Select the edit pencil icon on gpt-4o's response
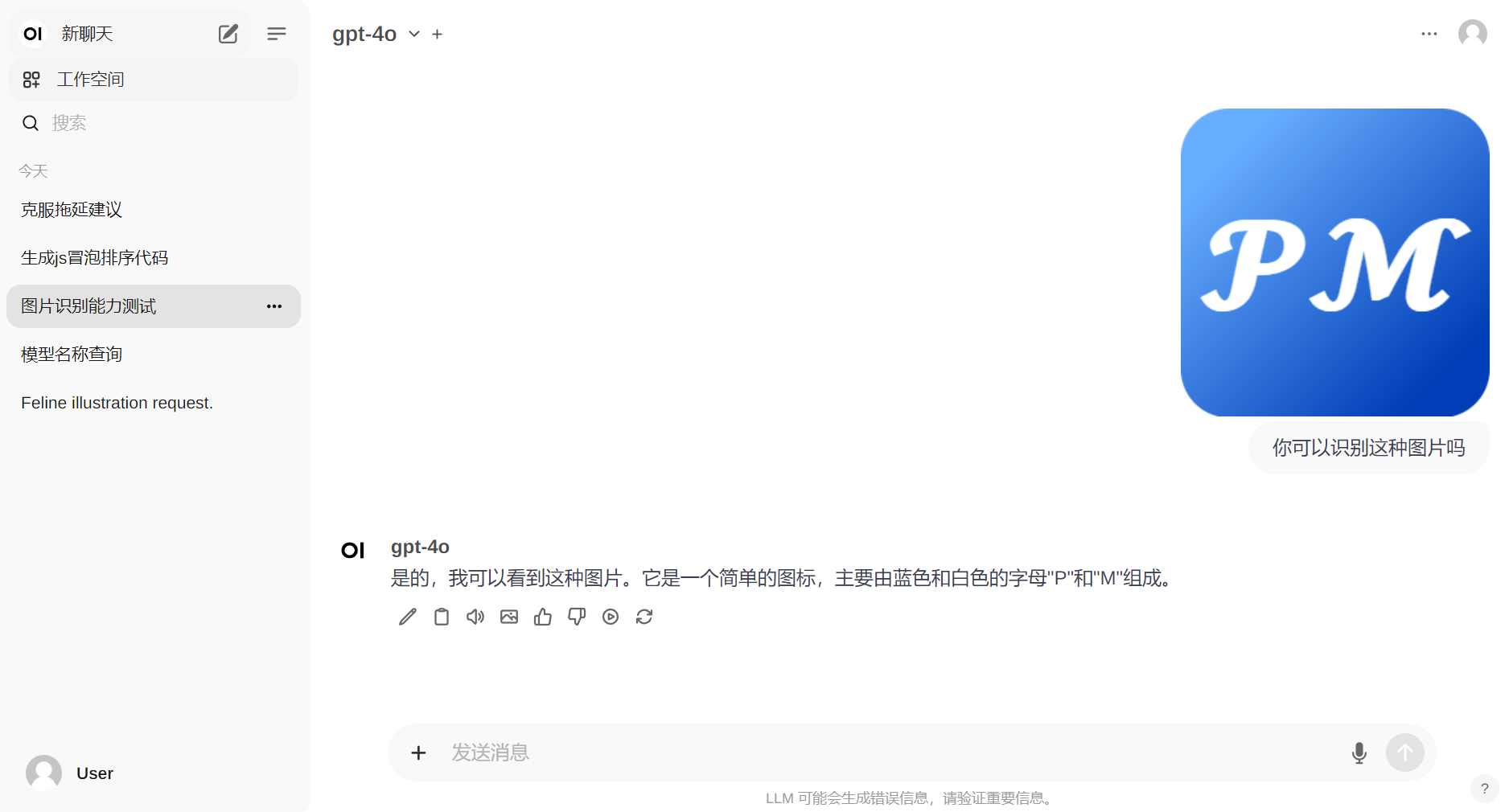Screen dimensions: 1509x812 point(407,617)
